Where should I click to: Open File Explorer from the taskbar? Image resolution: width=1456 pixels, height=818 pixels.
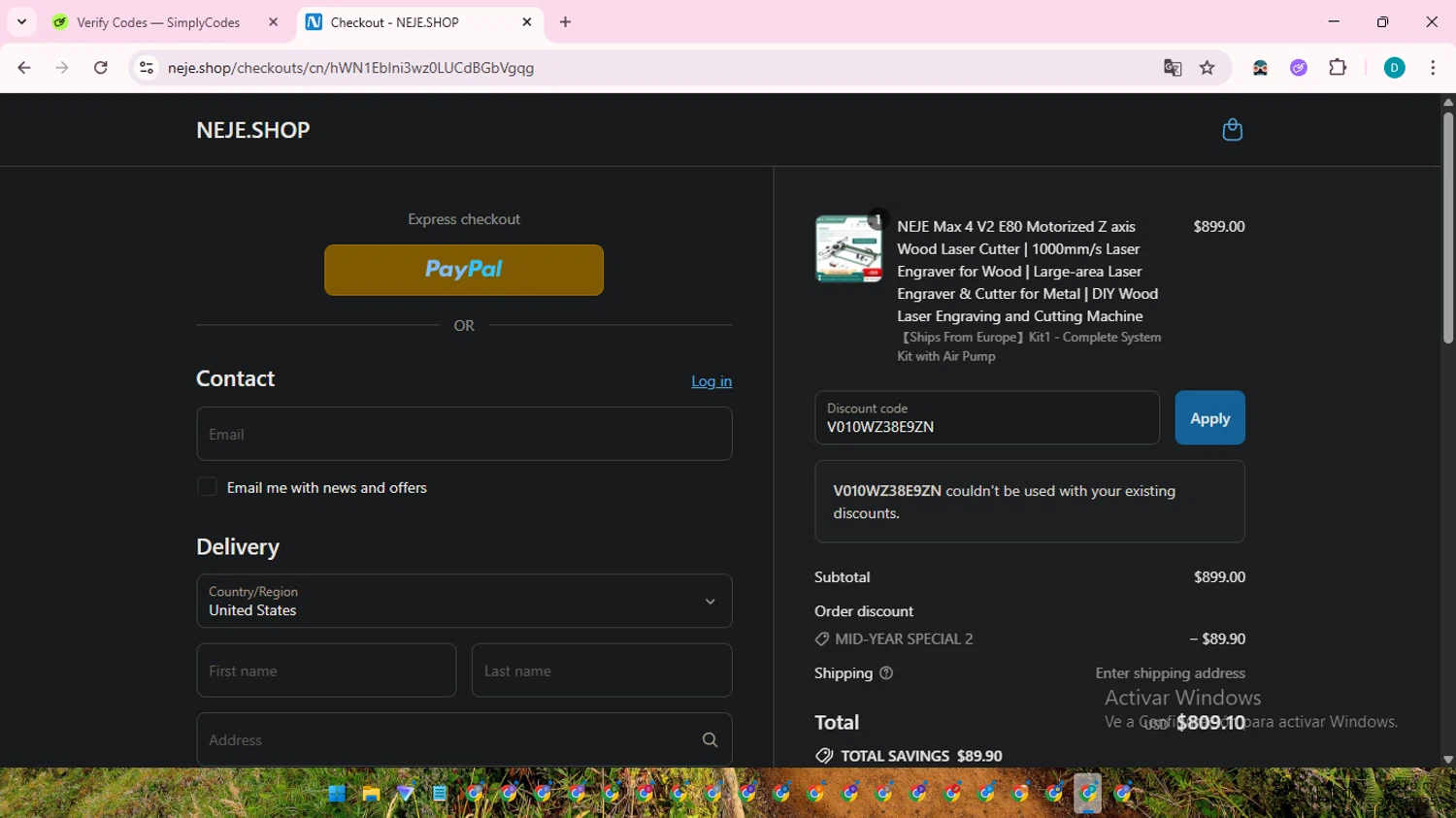(x=371, y=794)
